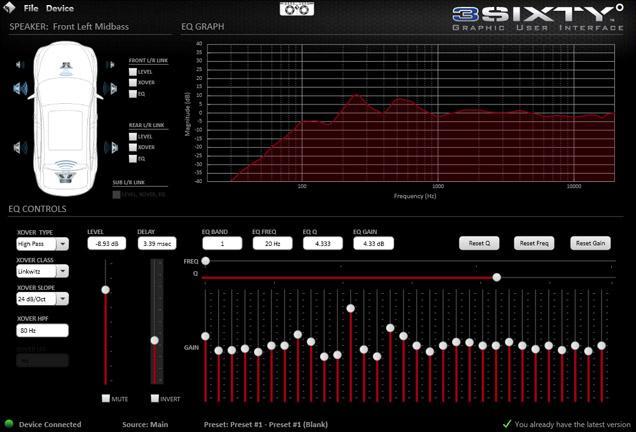The height and width of the screenshot is (432, 636).
Task: Select the rear left speaker icon
Action: pyautogui.click(x=20, y=148)
